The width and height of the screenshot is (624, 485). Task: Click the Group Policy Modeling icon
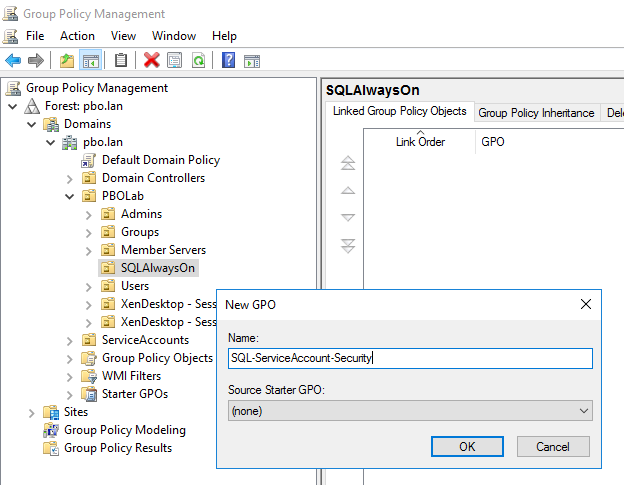pos(51,430)
